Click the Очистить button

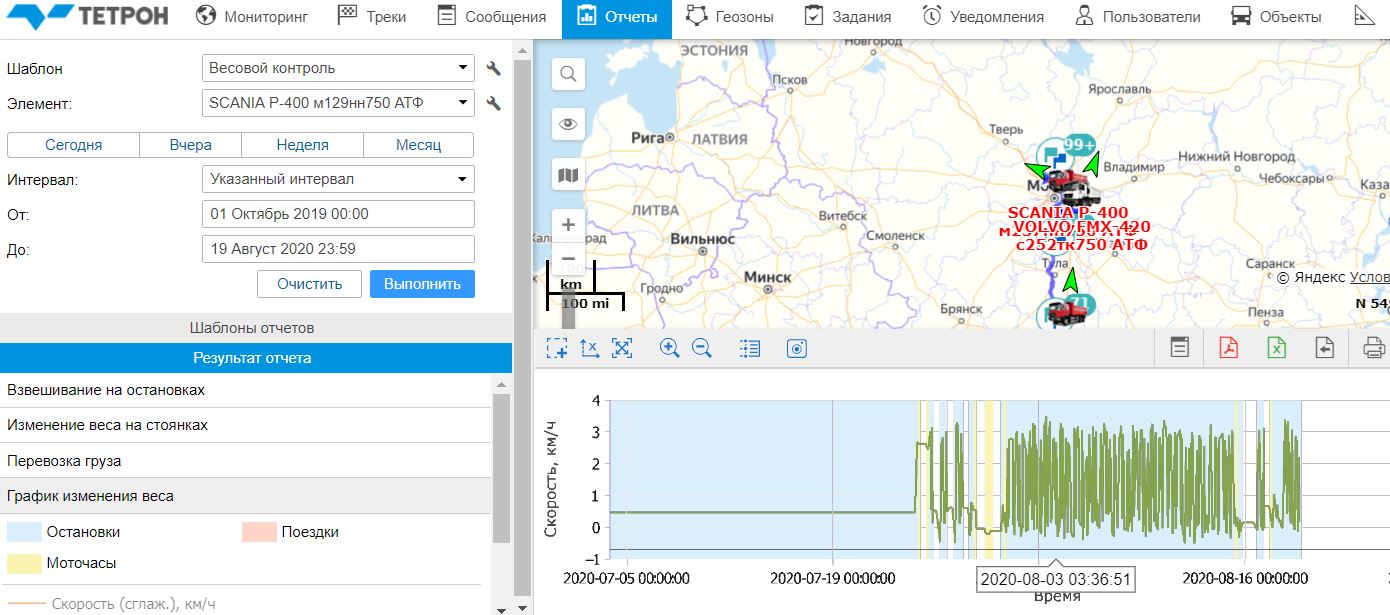[309, 284]
